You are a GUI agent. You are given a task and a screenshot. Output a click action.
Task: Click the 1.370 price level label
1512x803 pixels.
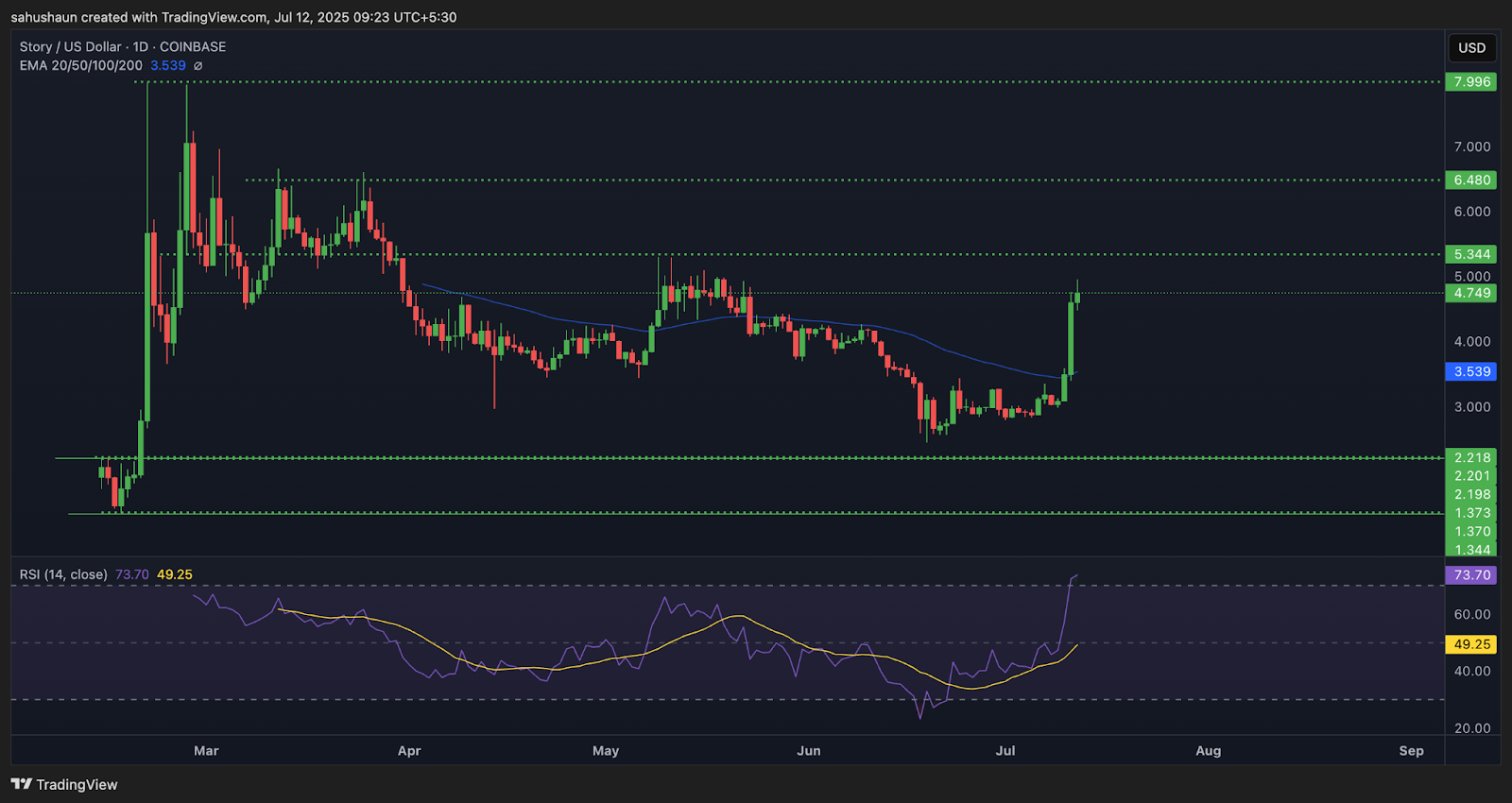point(1471,531)
